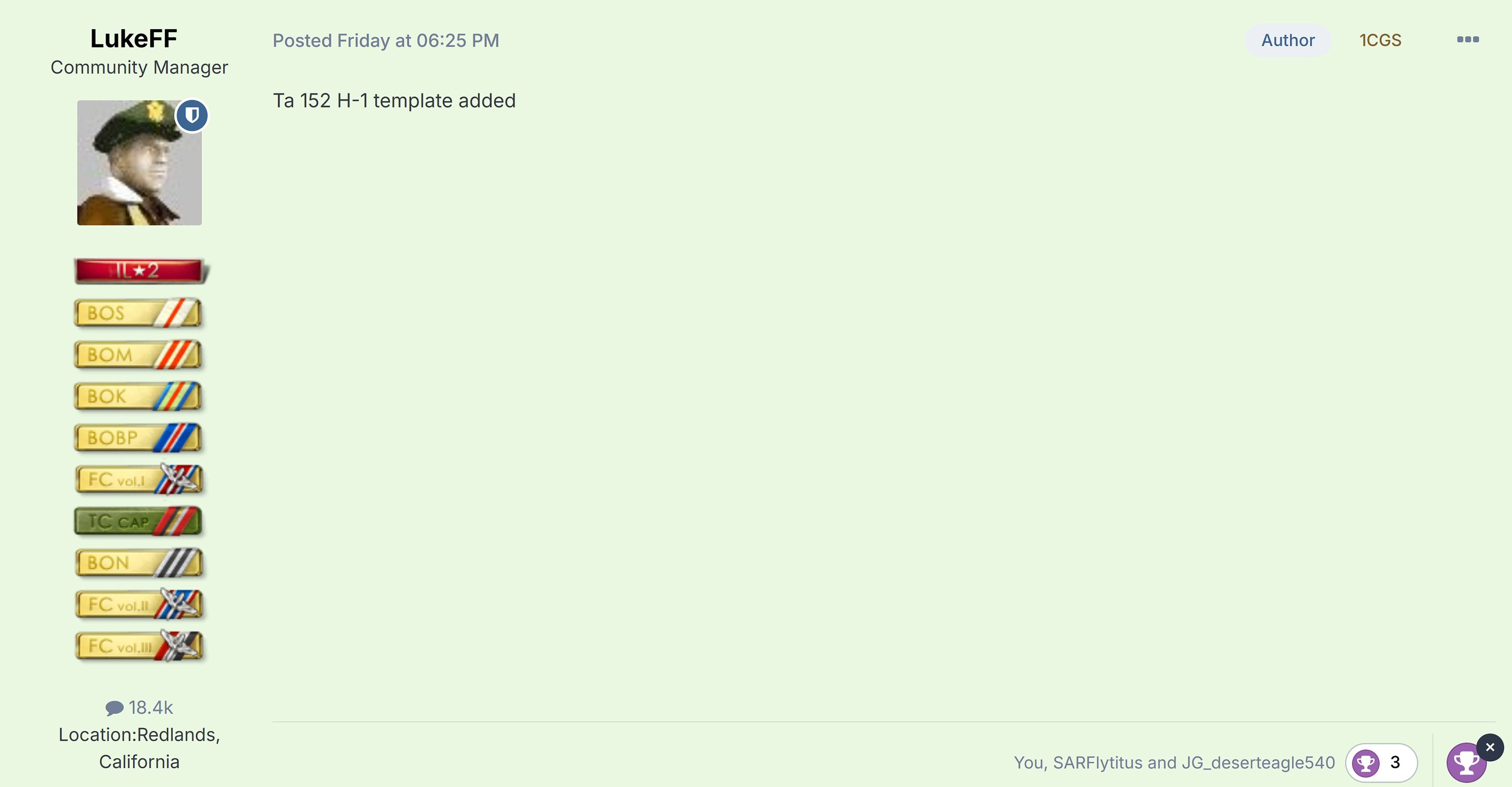Open LukeFF's profile from username
This screenshot has height=787, width=1512.
click(x=134, y=39)
